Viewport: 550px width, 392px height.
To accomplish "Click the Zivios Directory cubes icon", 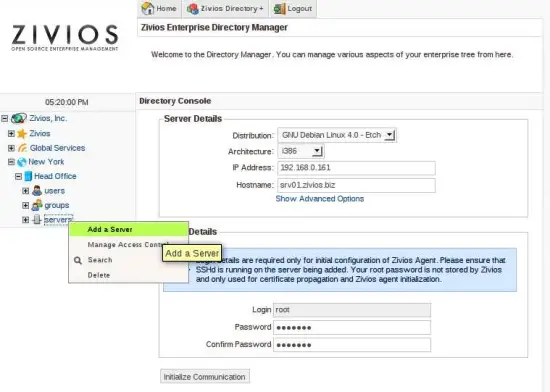I will click(193, 9).
